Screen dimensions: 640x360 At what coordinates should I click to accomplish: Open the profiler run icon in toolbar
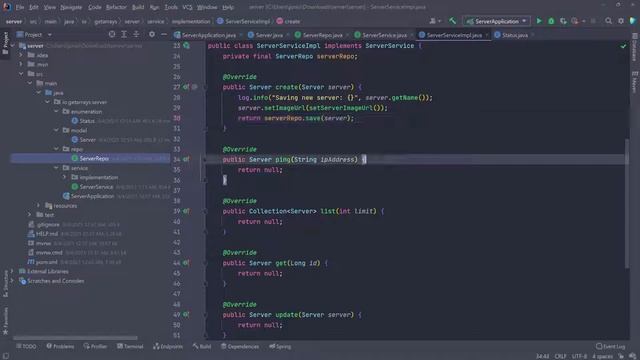tap(575, 21)
